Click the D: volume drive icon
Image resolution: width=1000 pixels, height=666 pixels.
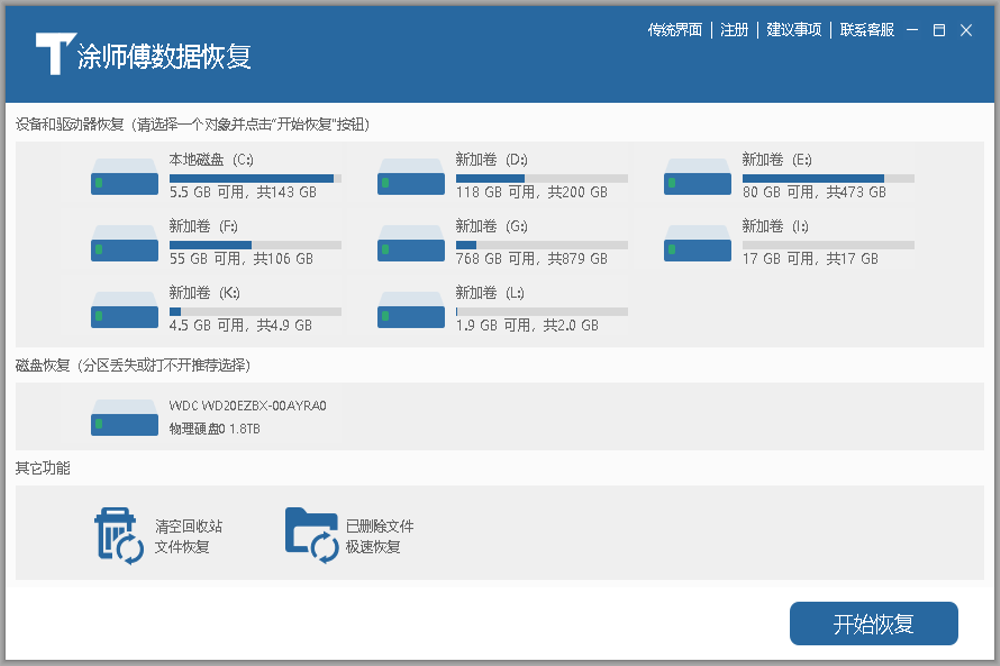pos(411,176)
